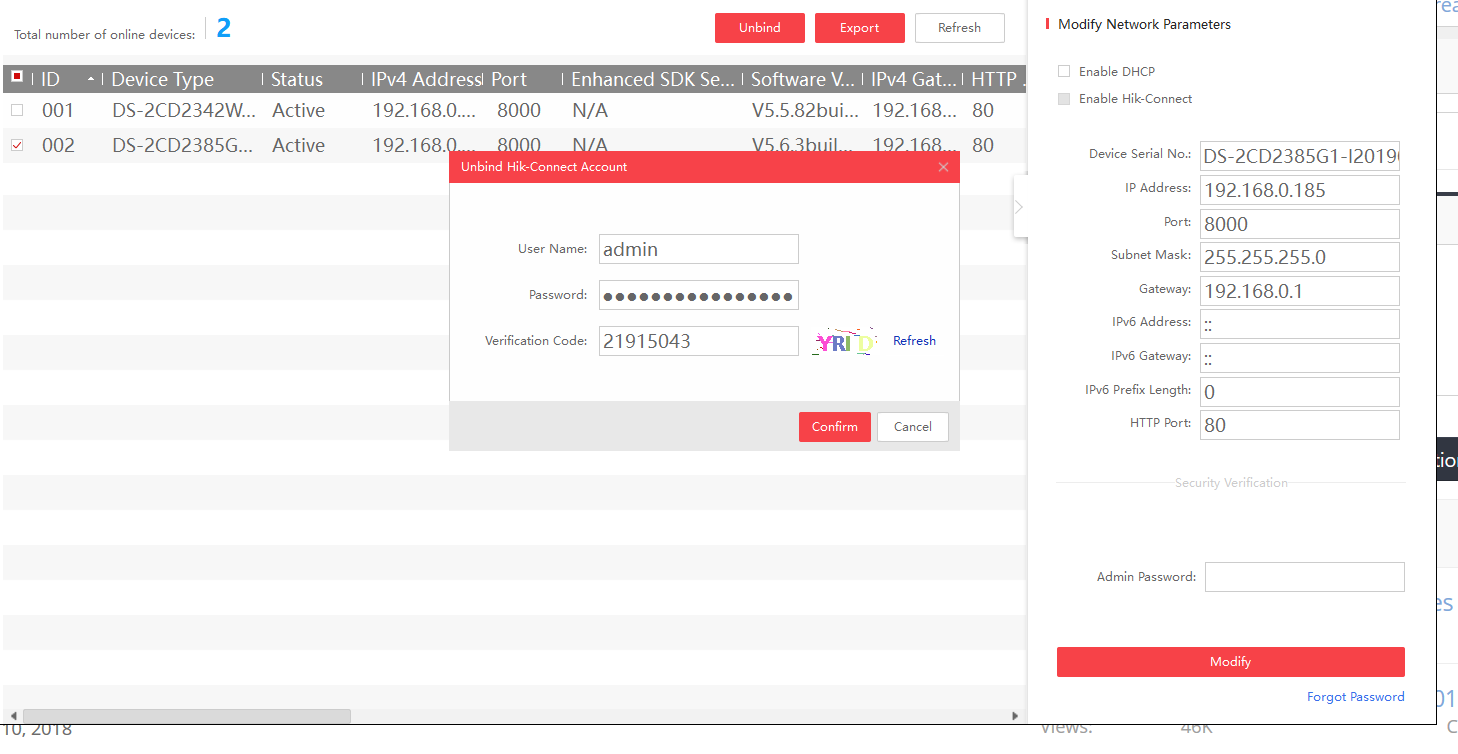Screen dimensions: 1458x754
Task: Collapse the side panel arrow handle
Action: pos(1019,207)
